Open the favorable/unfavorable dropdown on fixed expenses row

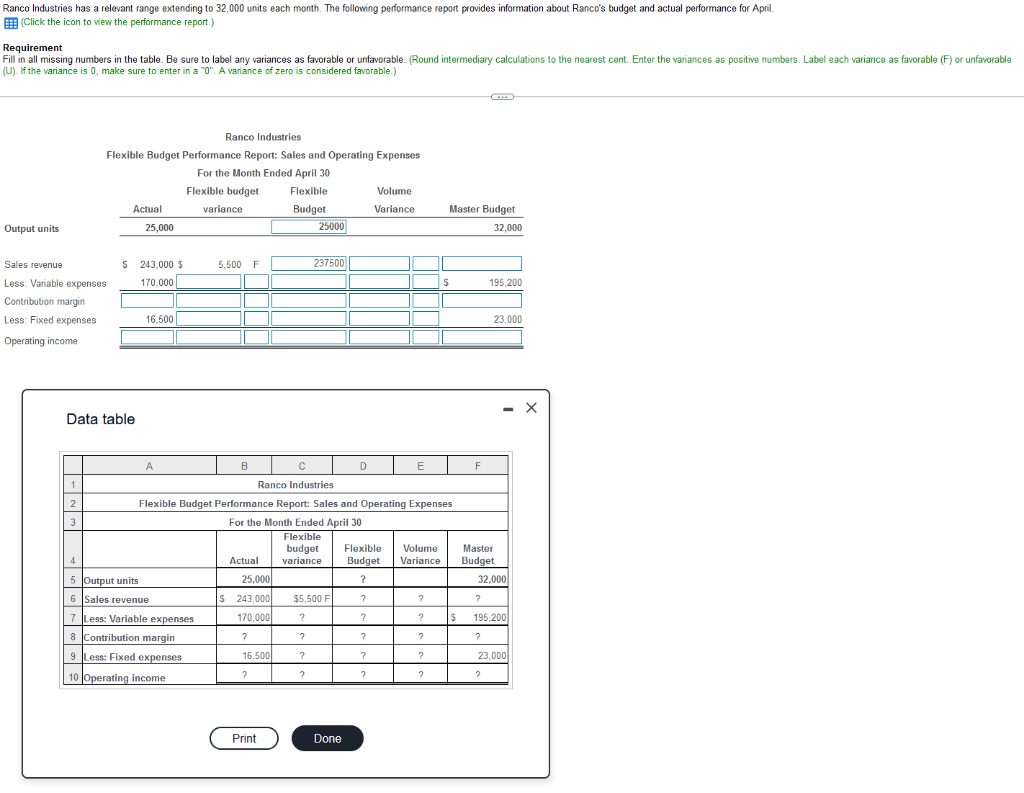pos(256,318)
